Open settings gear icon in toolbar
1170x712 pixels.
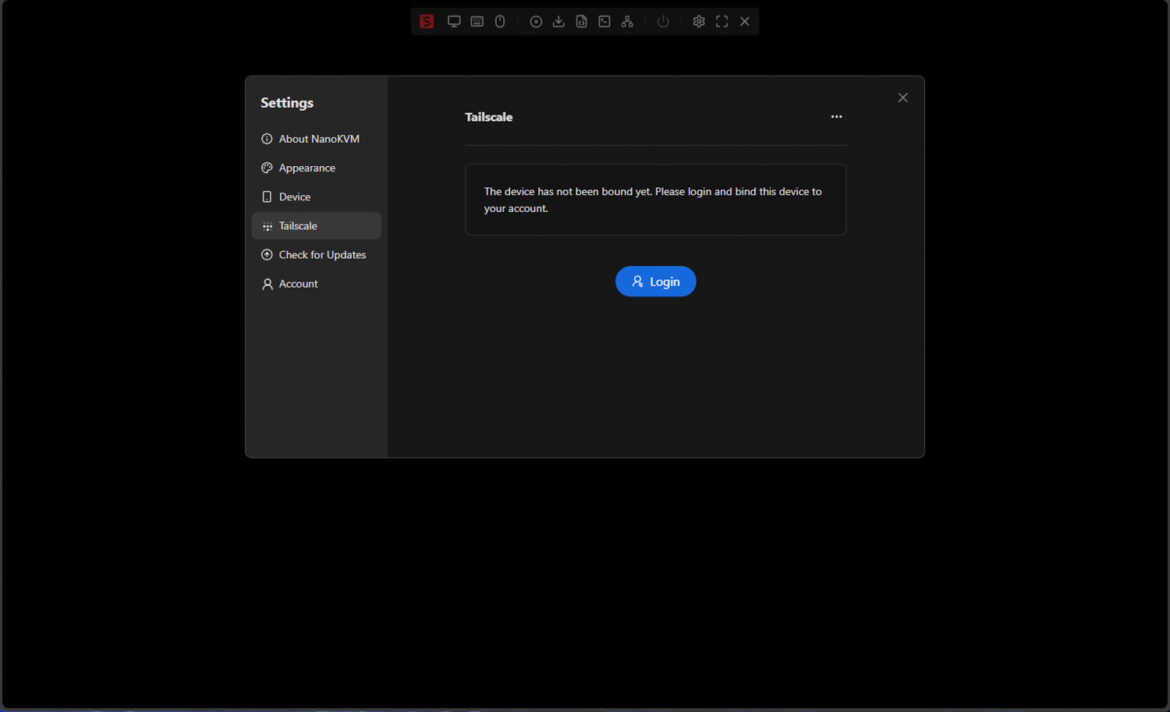[698, 22]
